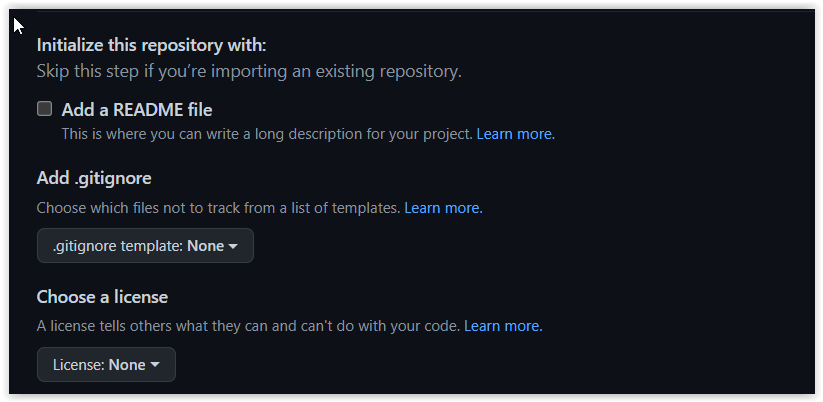Screen dimensions: 823x402
Task: Click the "A license tells others" description text
Action: pos(248,326)
